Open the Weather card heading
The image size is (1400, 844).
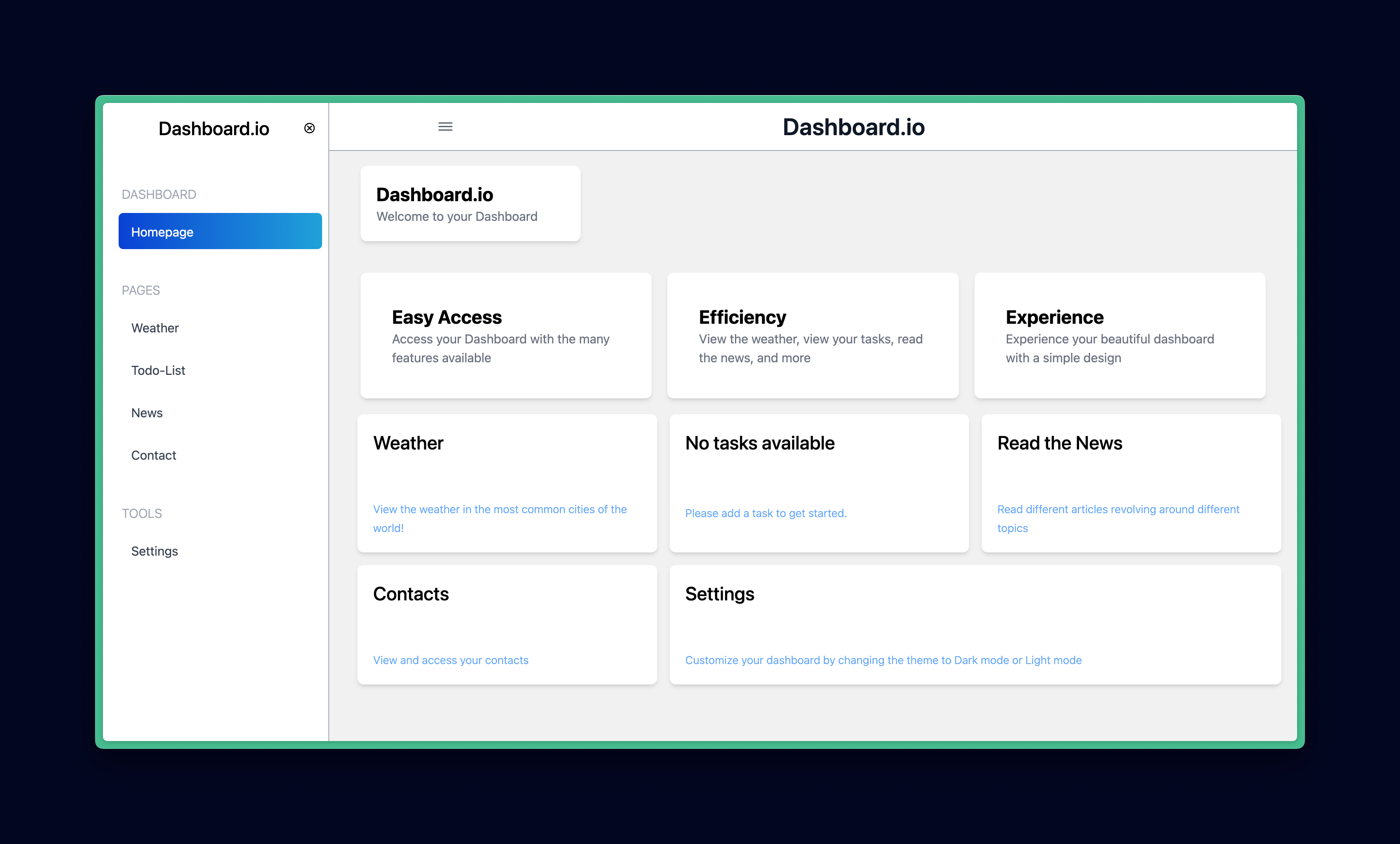408,443
